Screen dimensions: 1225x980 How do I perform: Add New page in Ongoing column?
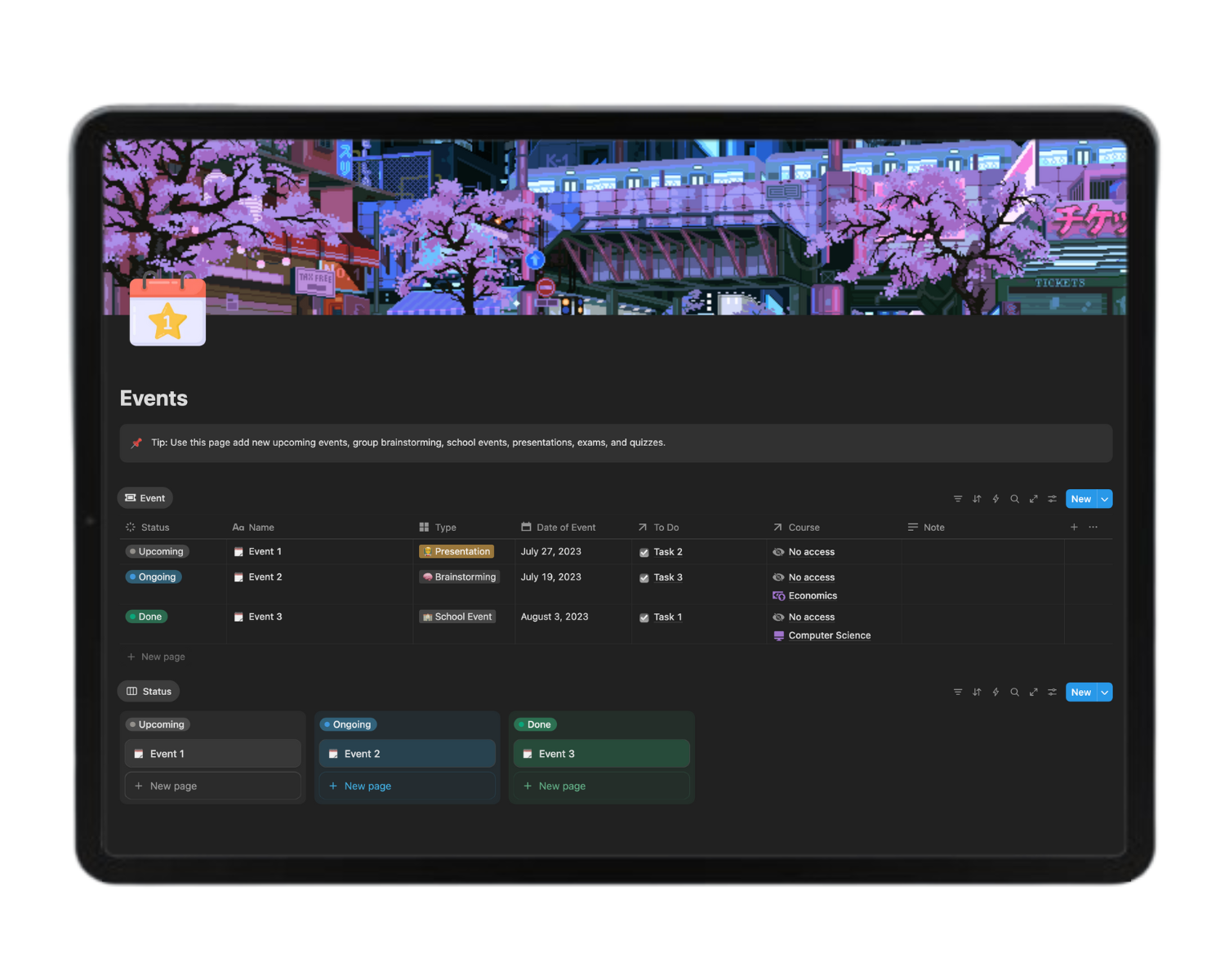point(407,786)
